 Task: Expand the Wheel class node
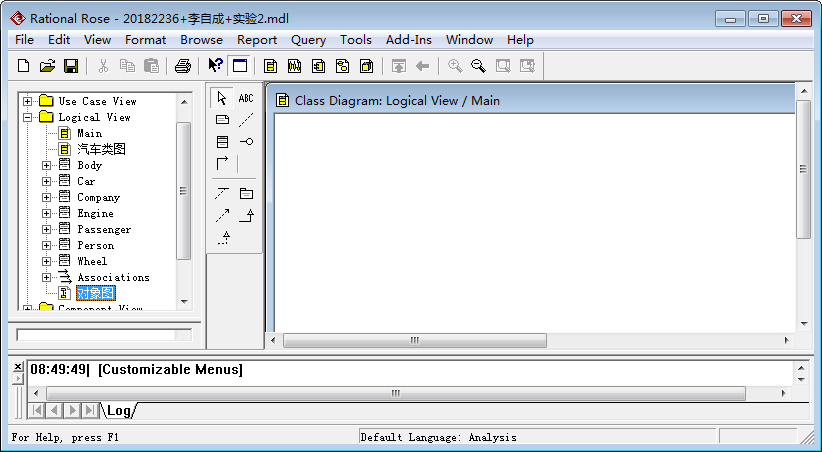tap(47, 261)
